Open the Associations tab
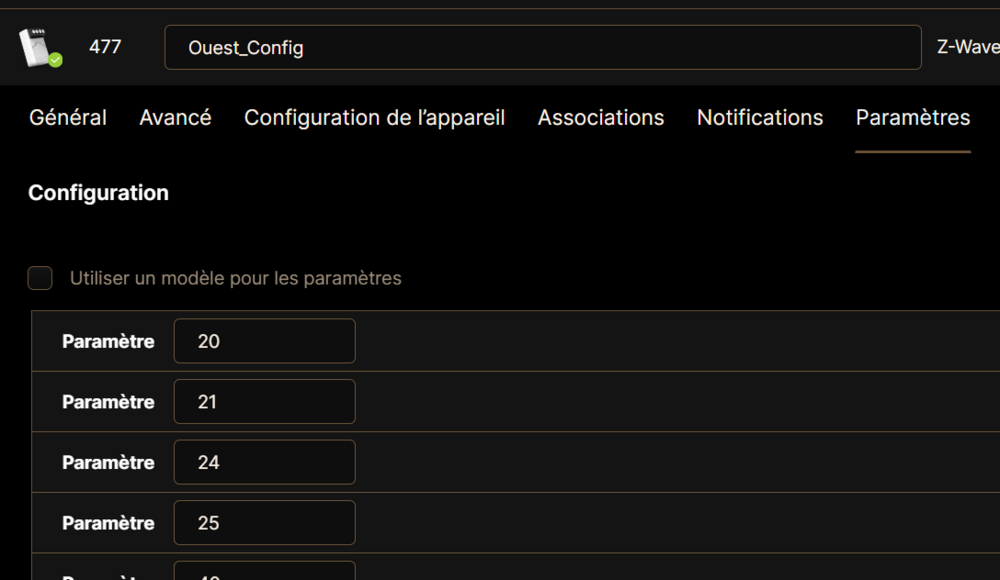The width and height of the screenshot is (1000, 580). click(601, 117)
